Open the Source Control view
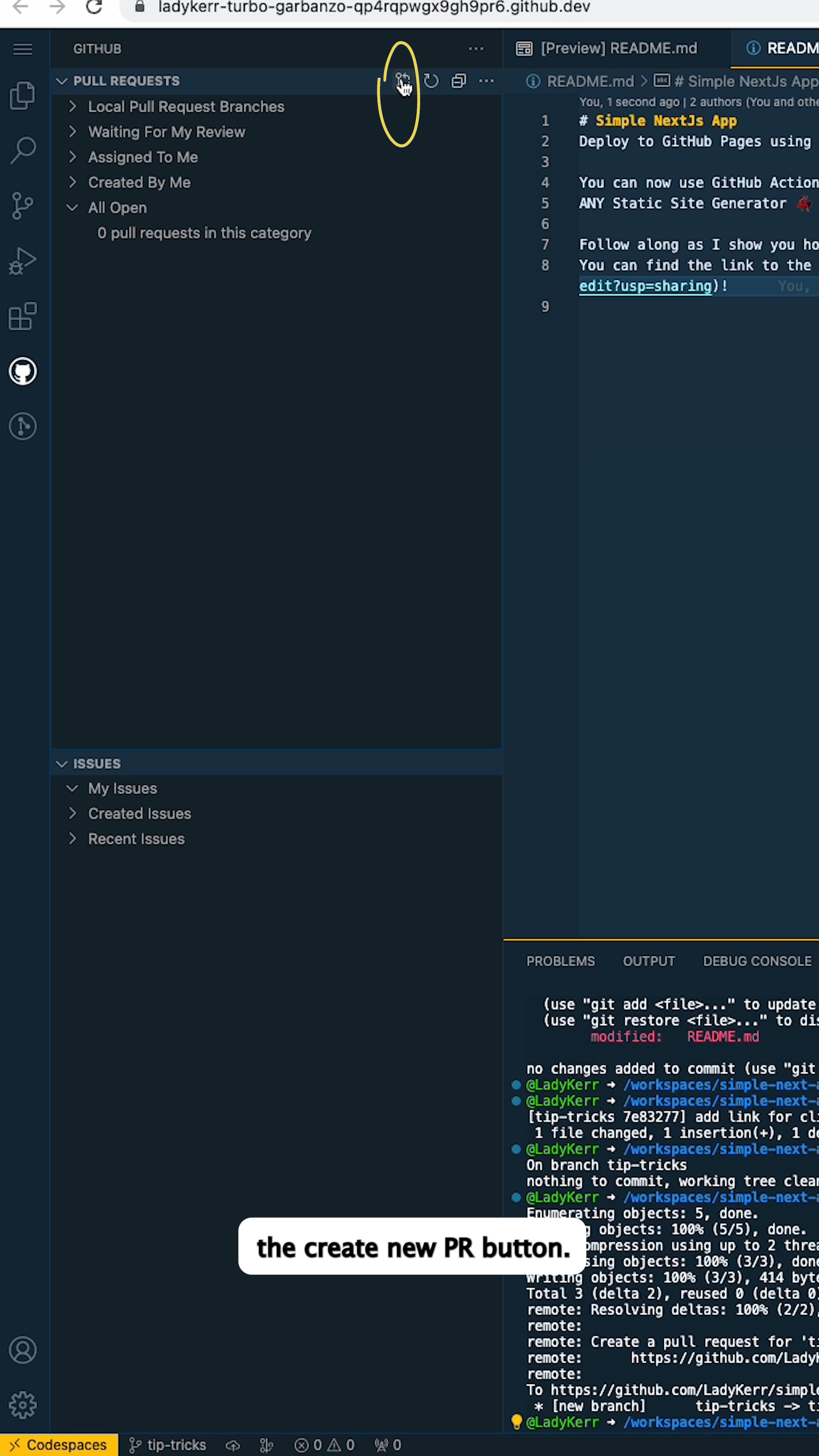The width and height of the screenshot is (819, 1456). coord(23,205)
